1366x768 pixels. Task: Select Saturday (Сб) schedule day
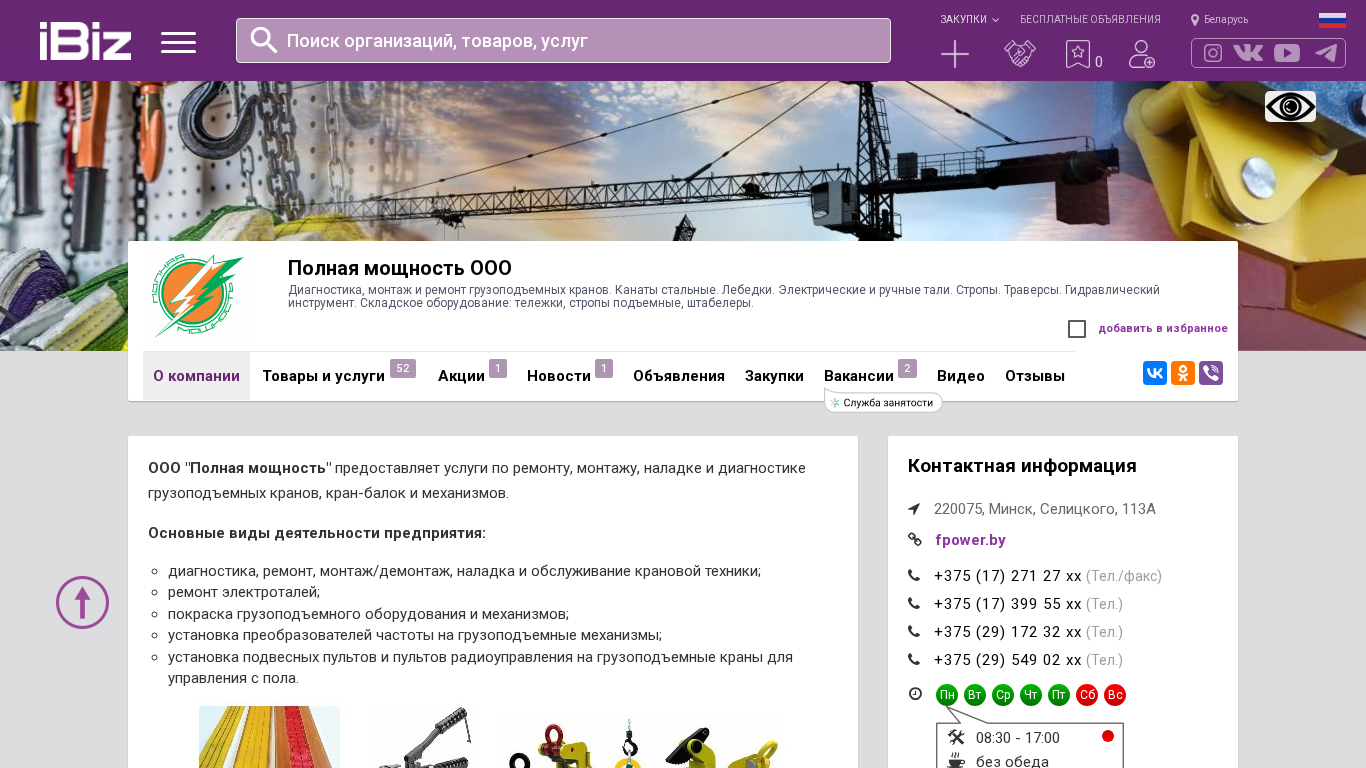click(1087, 695)
